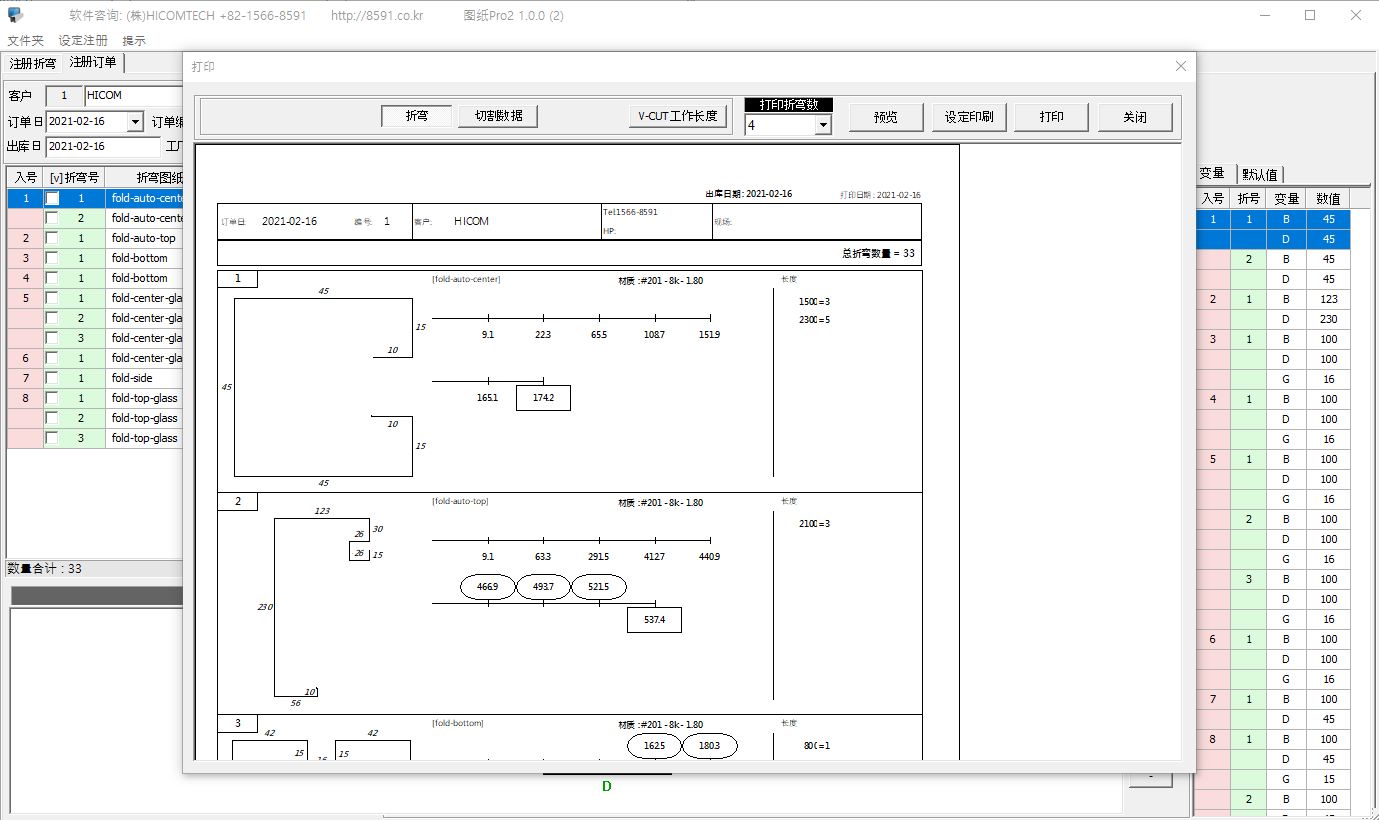
Task: Open 设定印刷 print settings
Action: click(968, 117)
